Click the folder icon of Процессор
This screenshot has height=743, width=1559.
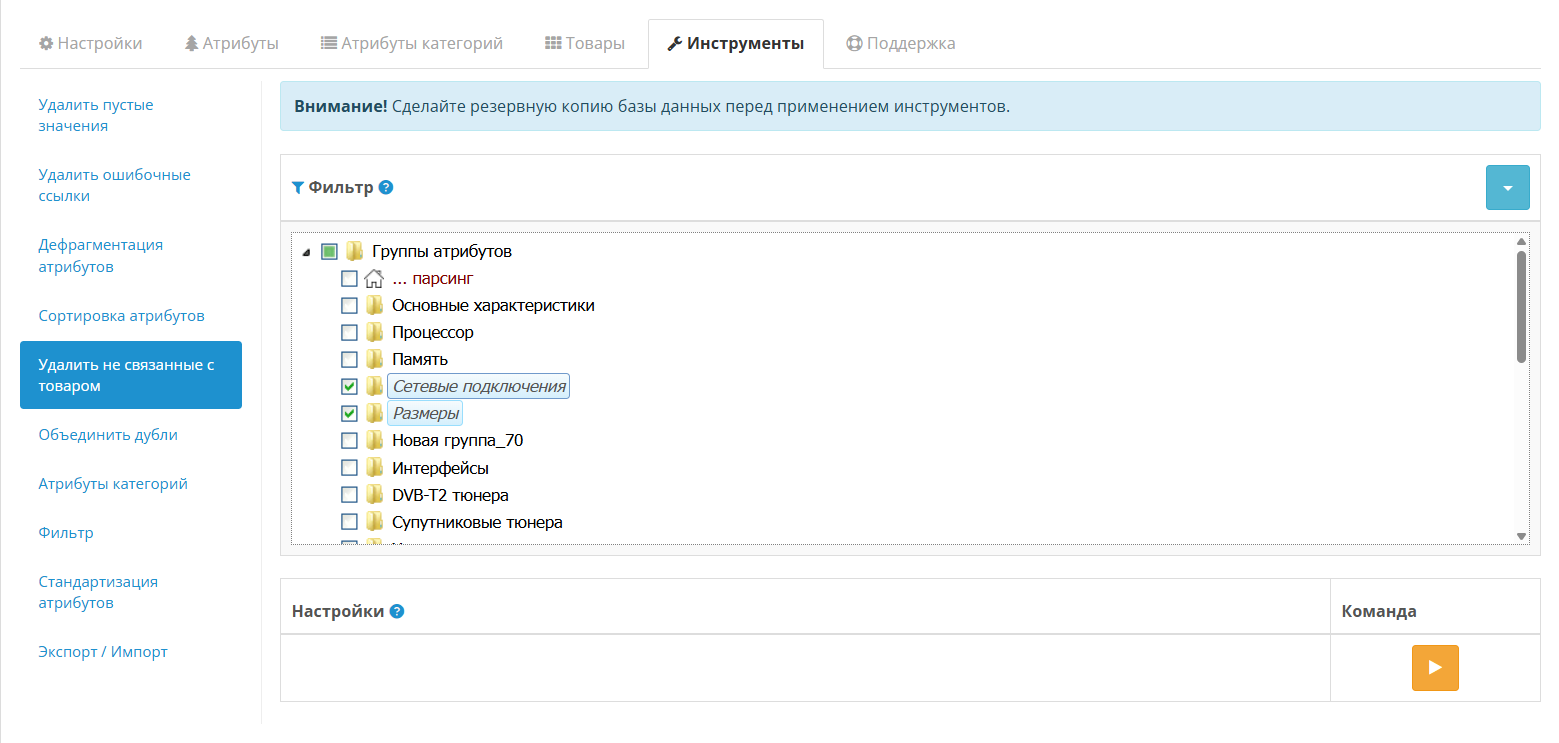coord(375,332)
